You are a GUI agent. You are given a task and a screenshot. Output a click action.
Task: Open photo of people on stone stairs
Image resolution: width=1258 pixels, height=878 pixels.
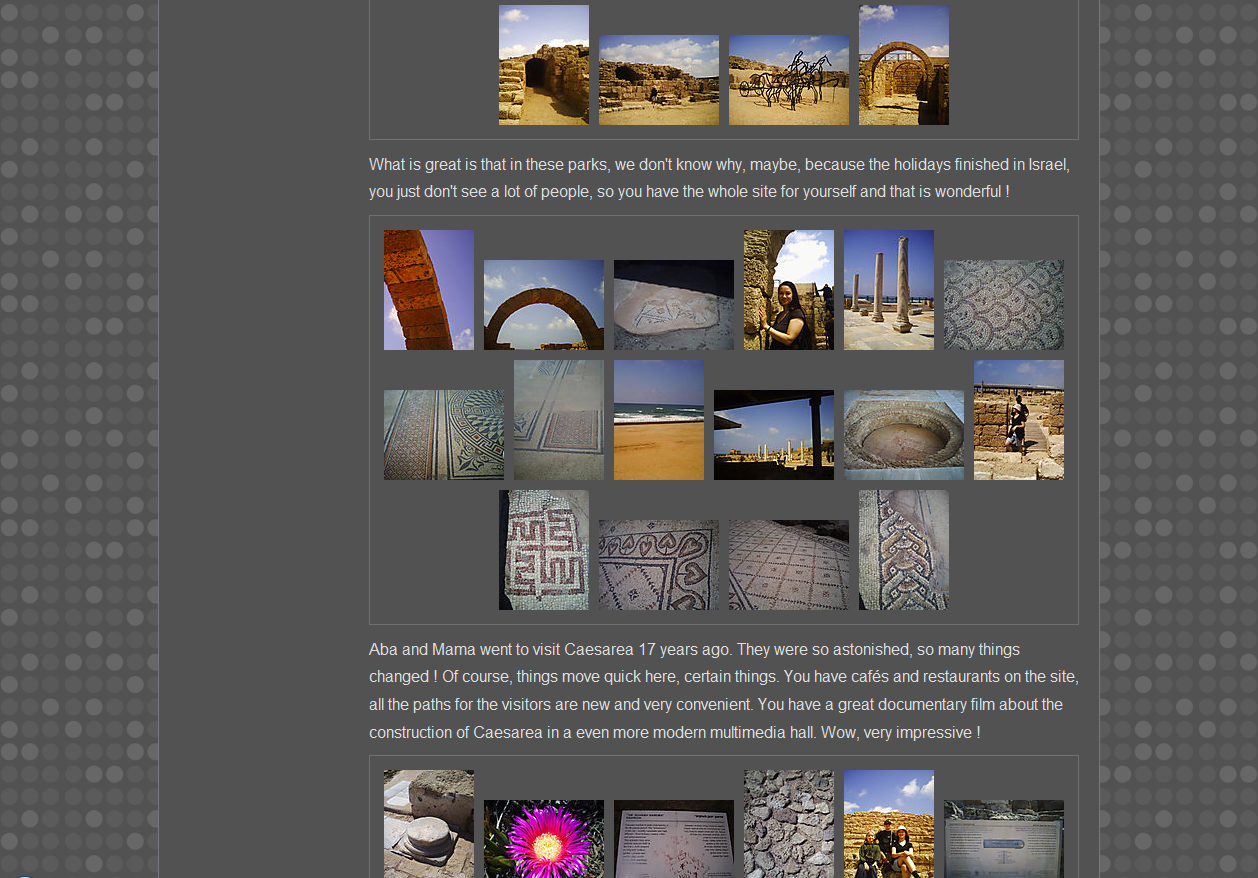[x=1018, y=420]
